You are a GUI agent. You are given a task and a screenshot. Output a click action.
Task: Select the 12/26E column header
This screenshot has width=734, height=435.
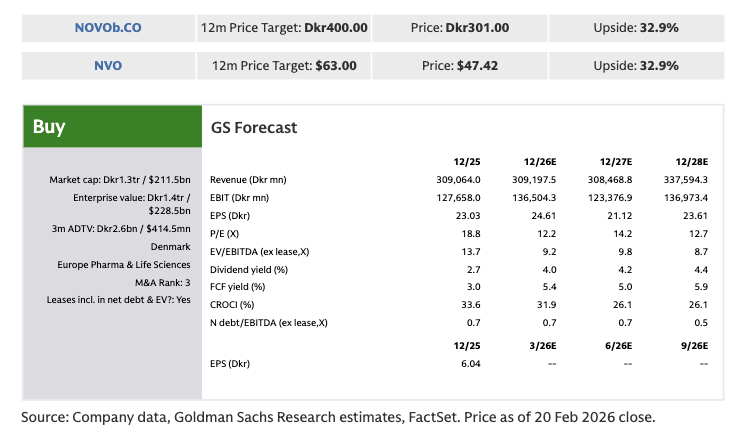tap(540, 161)
